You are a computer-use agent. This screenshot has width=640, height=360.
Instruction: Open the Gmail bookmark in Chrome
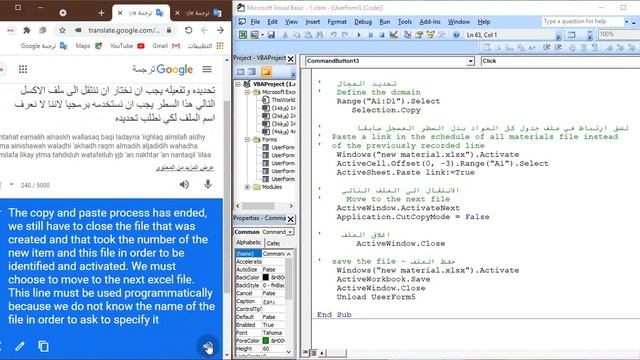click(x=166, y=46)
